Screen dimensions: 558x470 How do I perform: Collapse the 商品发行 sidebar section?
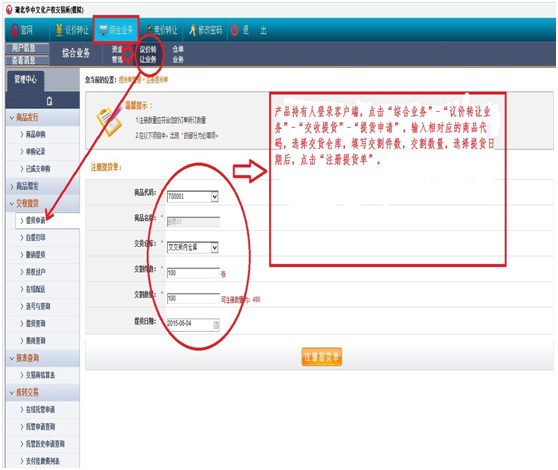coord(43,117)
